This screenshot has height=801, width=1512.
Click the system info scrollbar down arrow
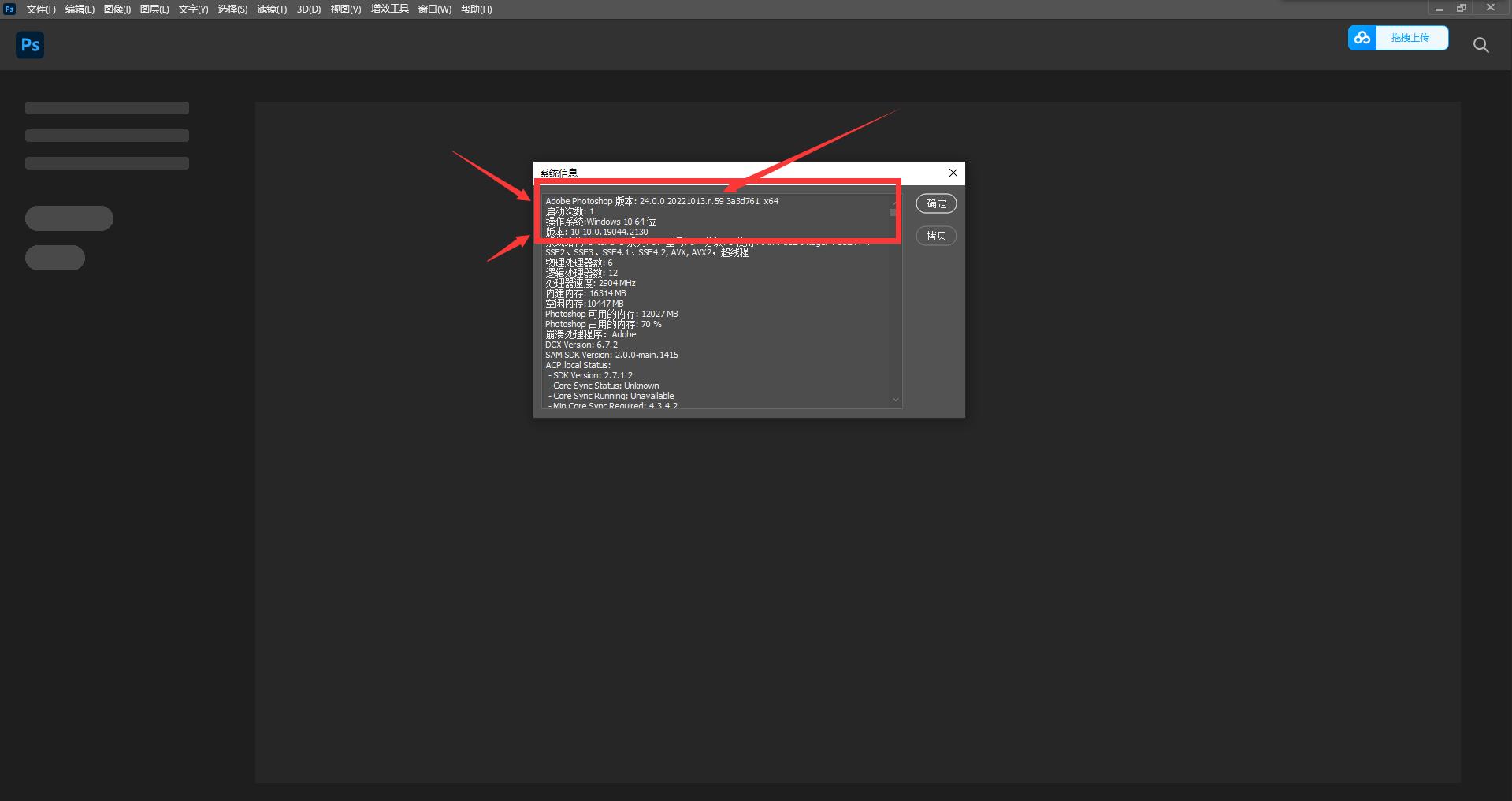896,400
